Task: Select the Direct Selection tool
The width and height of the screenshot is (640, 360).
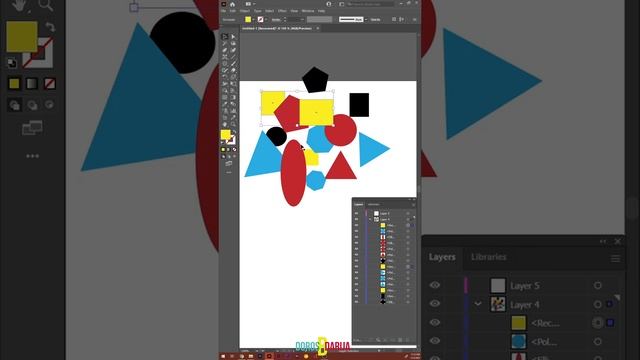Action: pyautogui.click(x=233, y=36)
